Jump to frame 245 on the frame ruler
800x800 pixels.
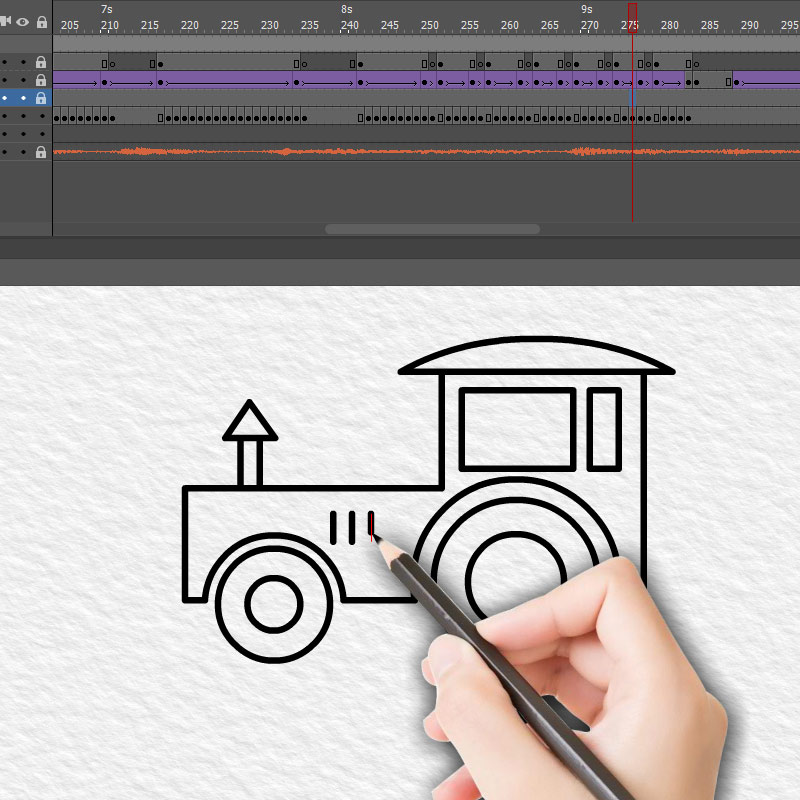tap(390, 25)
